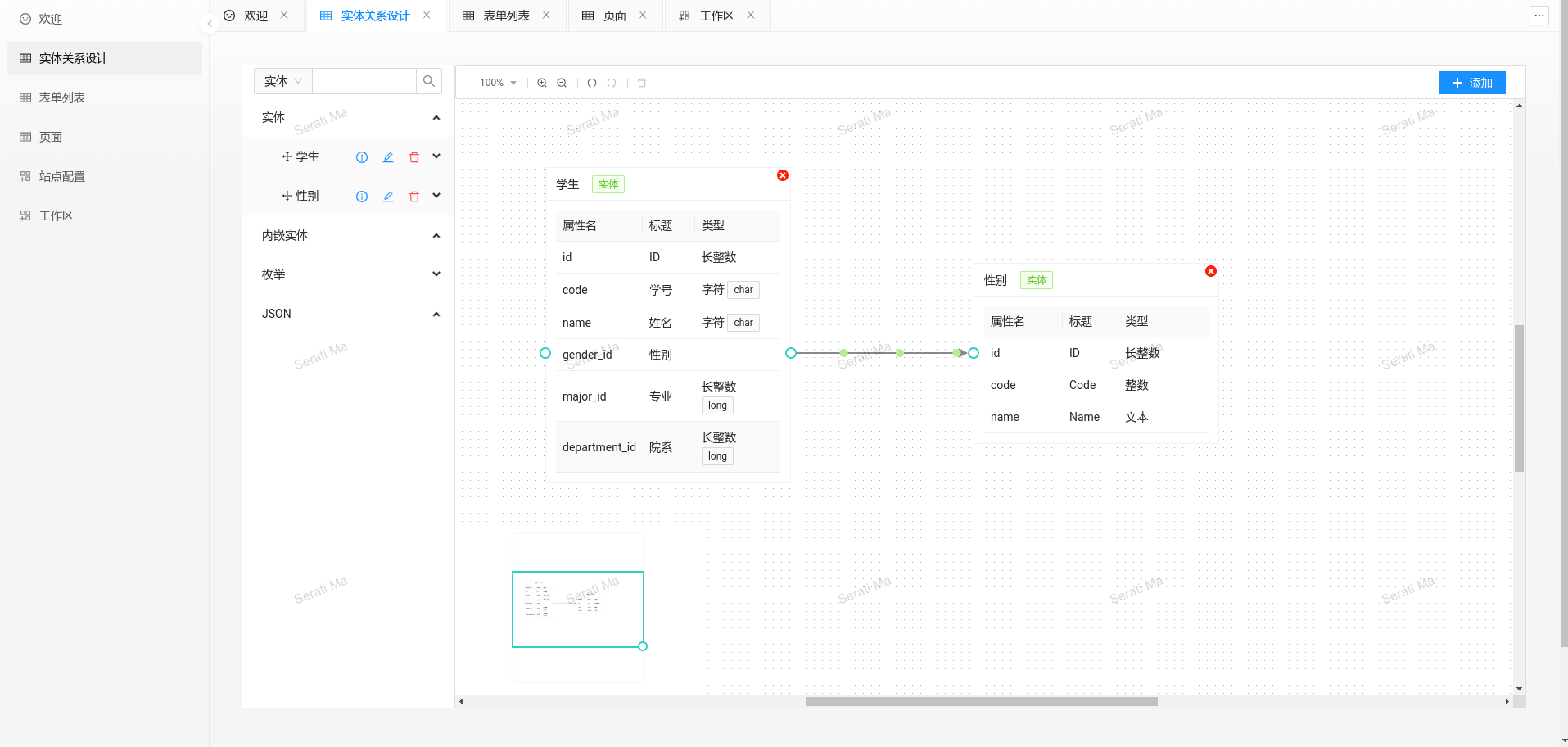Screen dimensions: 1568x747
Task: Remove 性别 node from canvas
Action: 1211,271
